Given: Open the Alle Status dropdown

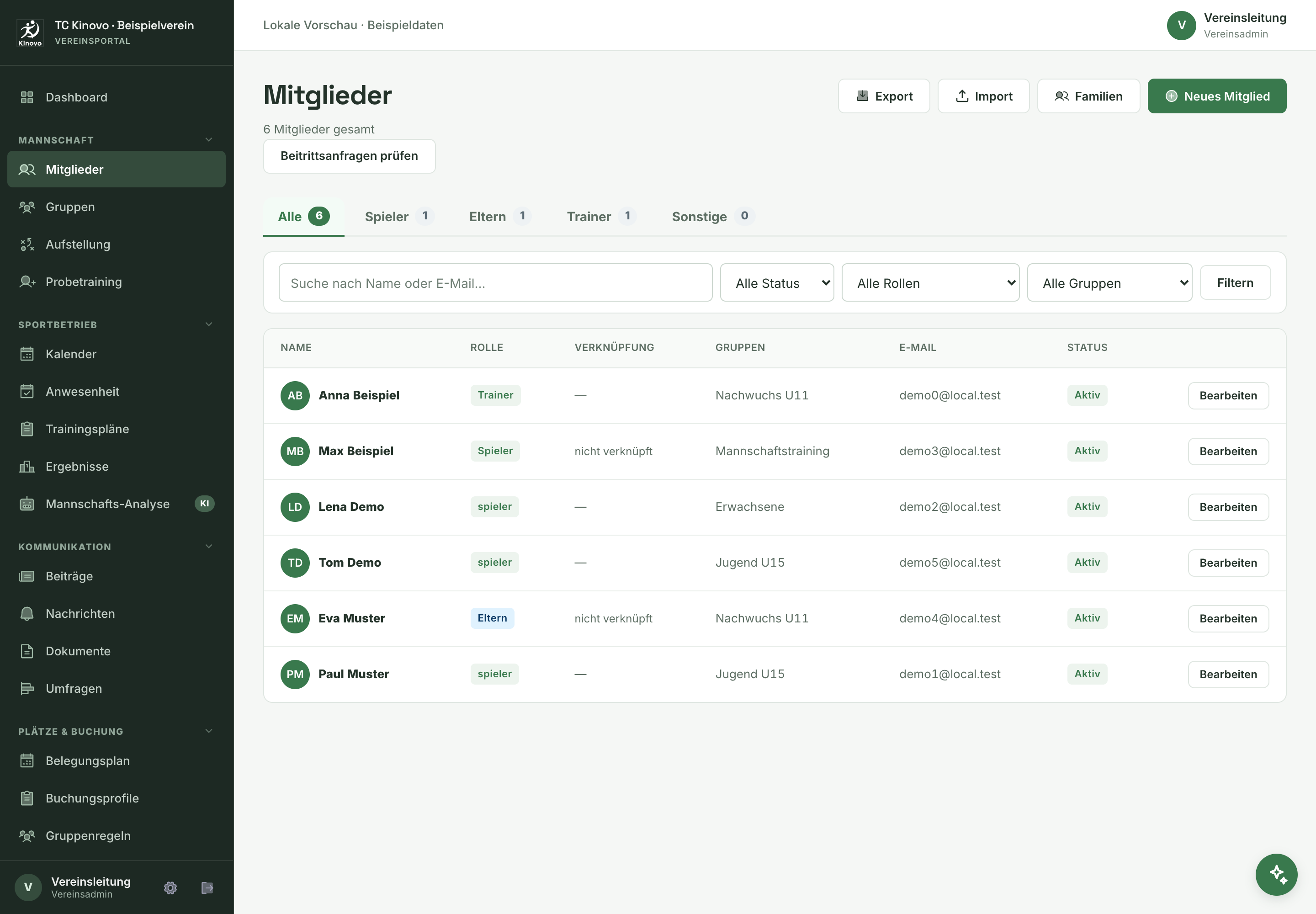Looking at the screenshot, I should click(x=776, y=283).
